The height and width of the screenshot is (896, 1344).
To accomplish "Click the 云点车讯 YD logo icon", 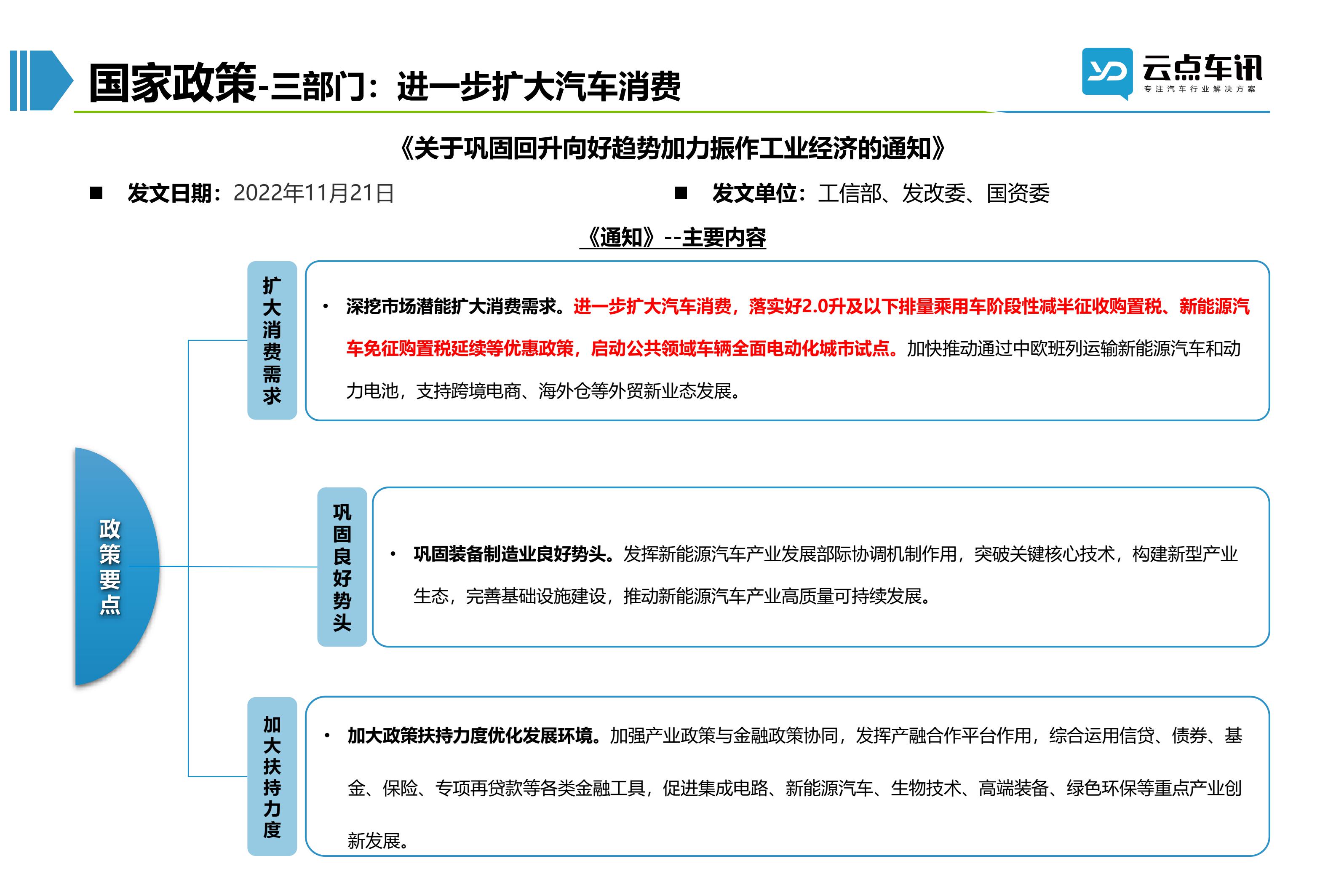I will point(1107,74).
